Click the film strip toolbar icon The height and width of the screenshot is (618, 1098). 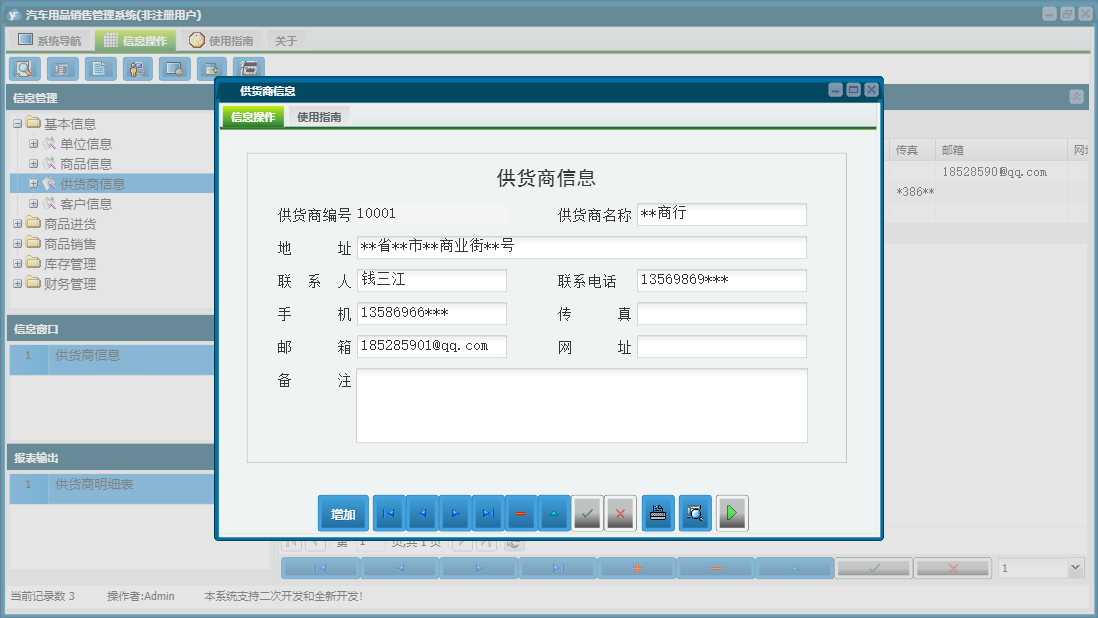249,69
